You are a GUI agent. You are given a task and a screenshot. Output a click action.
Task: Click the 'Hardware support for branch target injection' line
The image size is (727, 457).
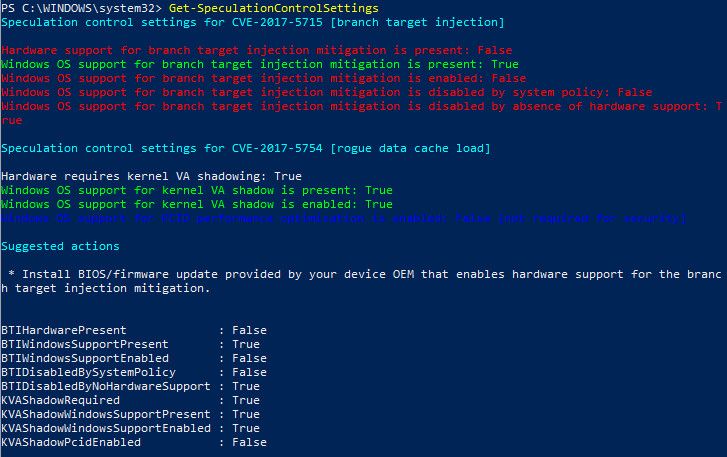point(256,50)
